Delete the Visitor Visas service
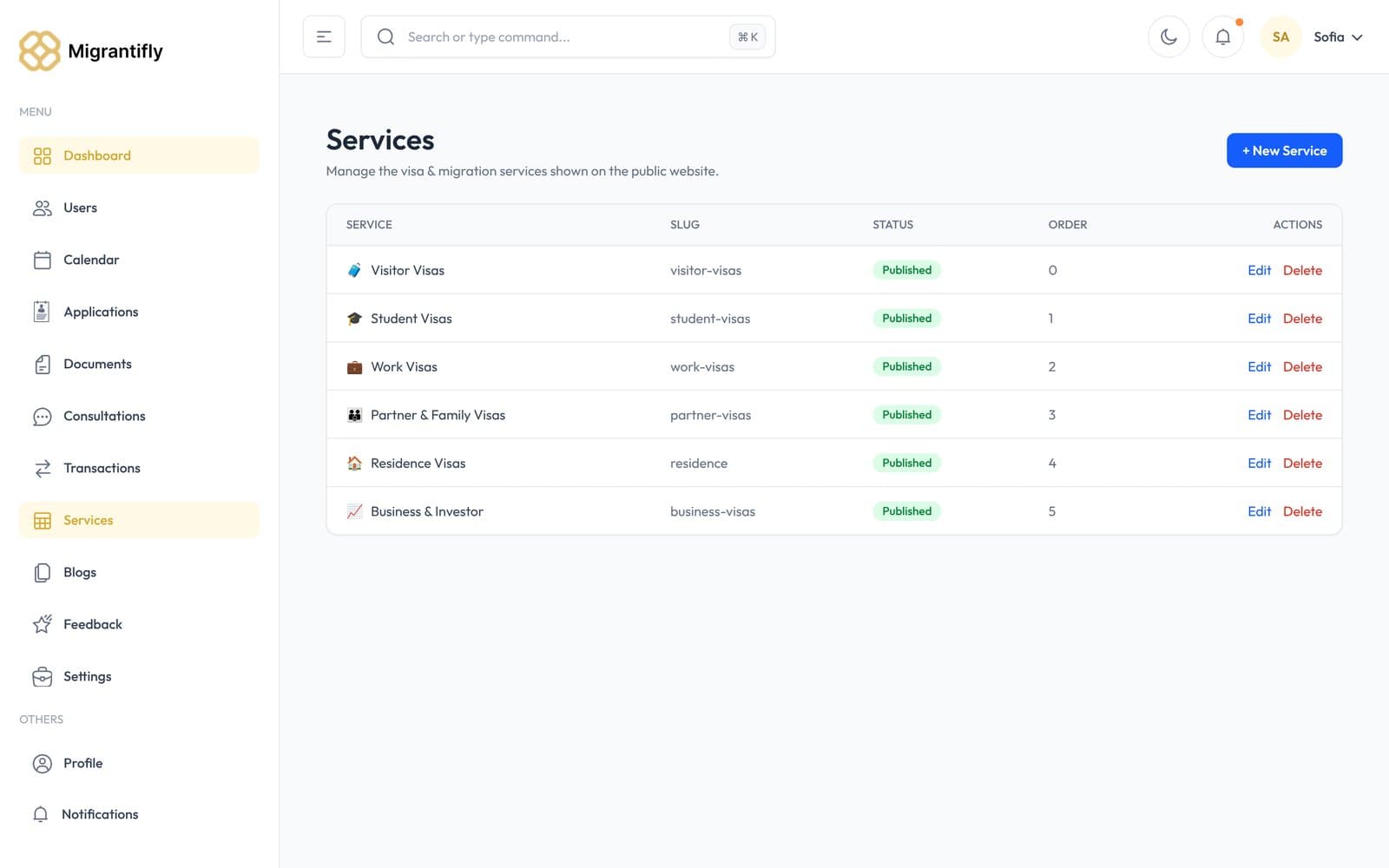The image size is (1389, 868). [1302, 270]
